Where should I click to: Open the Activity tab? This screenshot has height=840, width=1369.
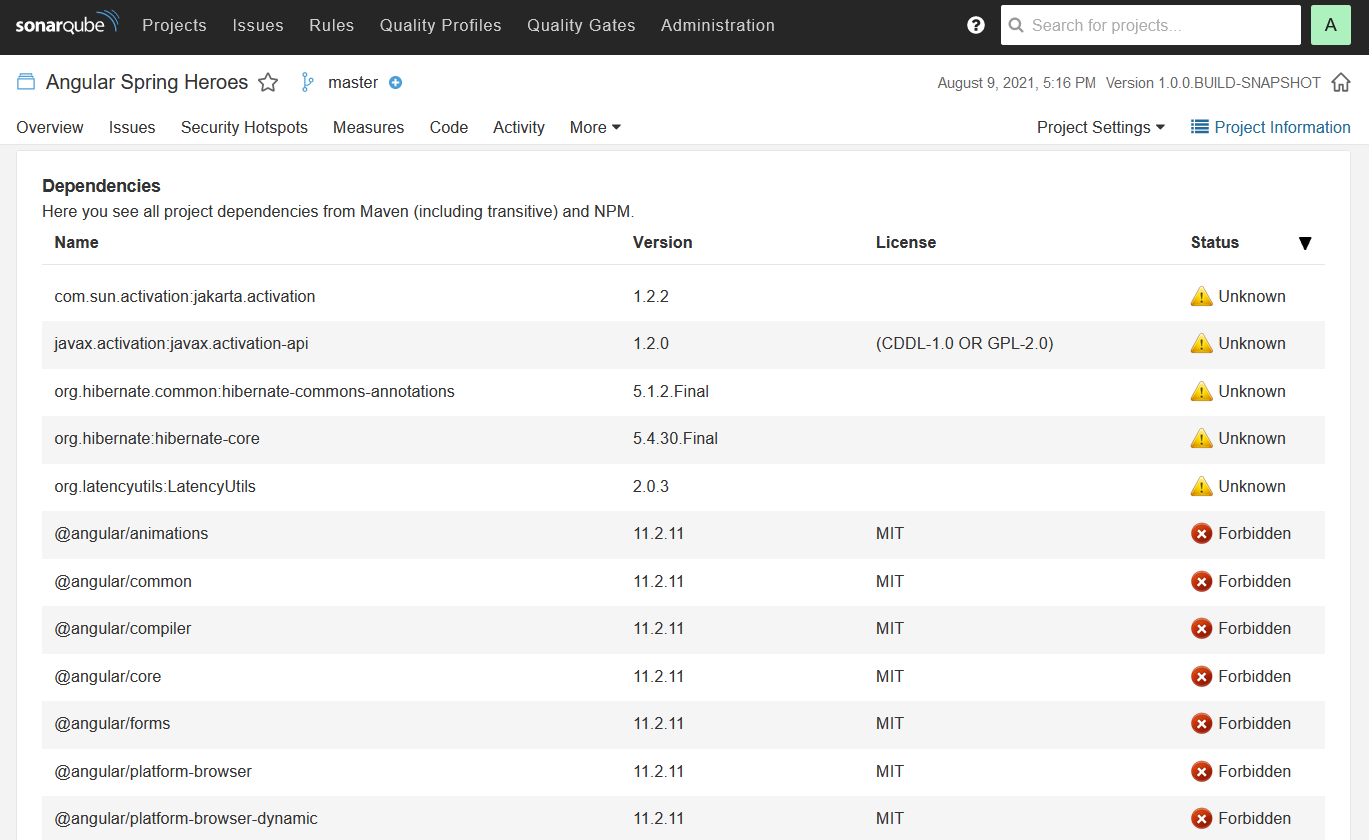(519, 127)
